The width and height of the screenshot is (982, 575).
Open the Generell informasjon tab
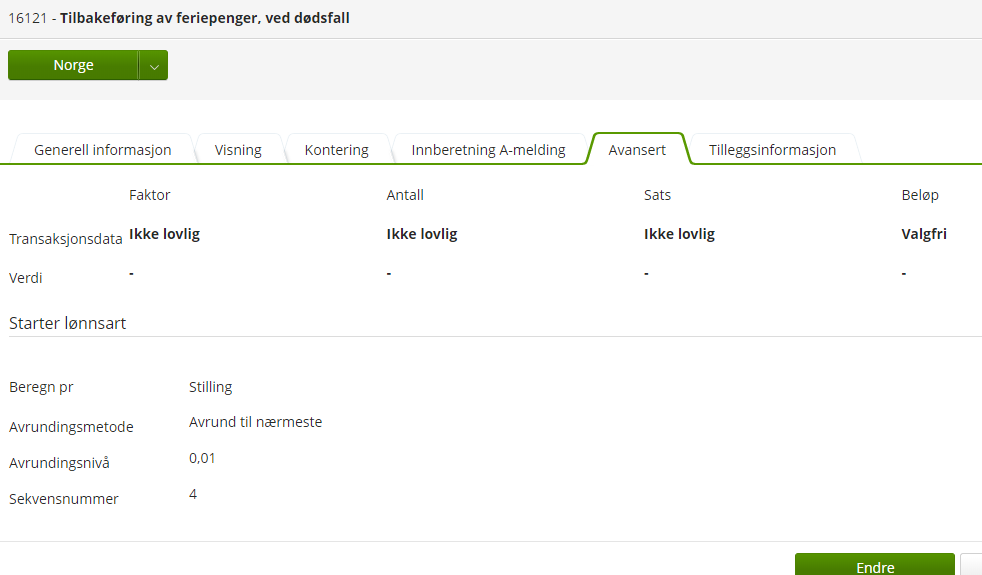tap(103, 150)
